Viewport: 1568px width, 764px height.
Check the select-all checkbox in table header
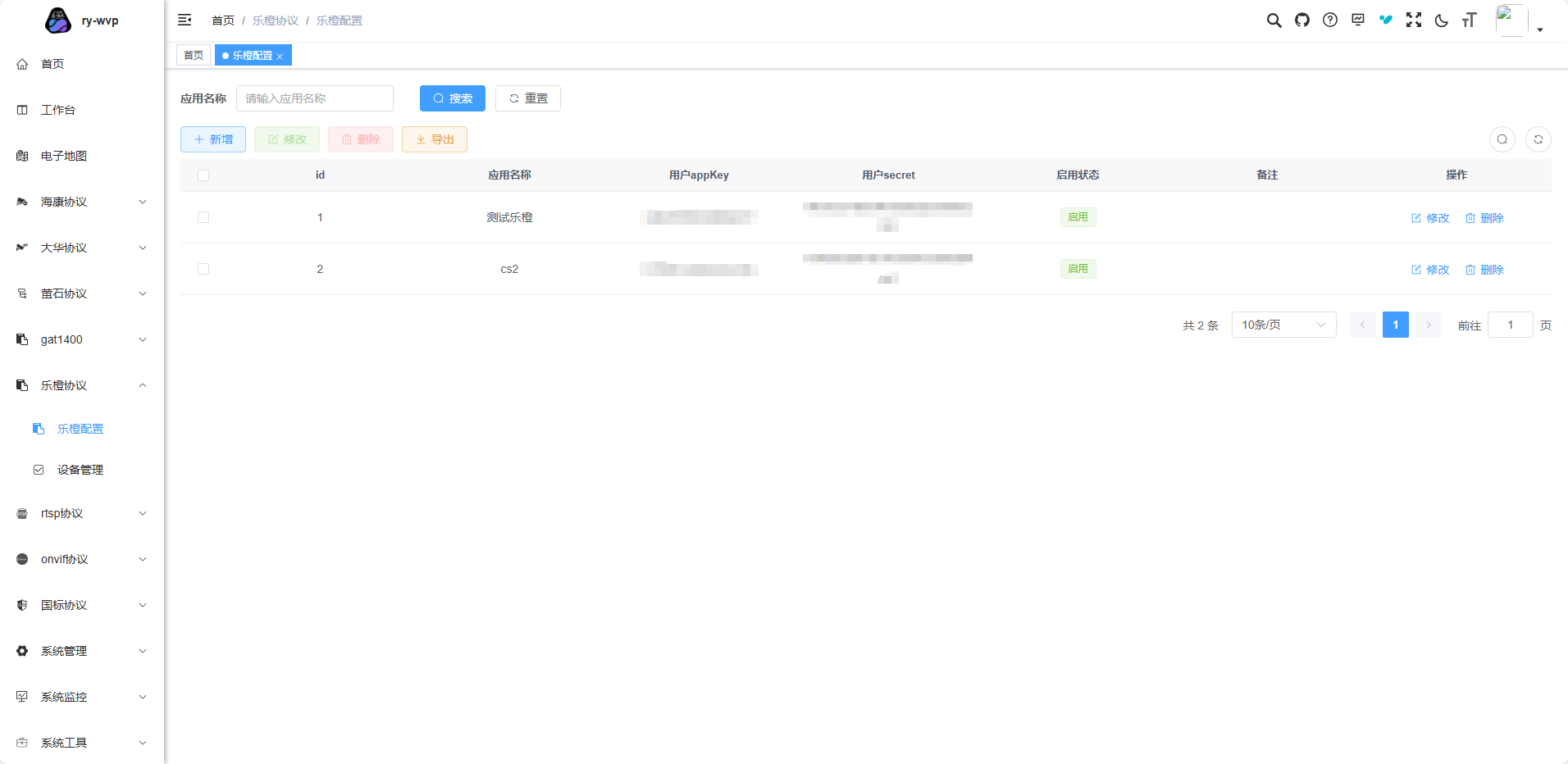(203, 175)
